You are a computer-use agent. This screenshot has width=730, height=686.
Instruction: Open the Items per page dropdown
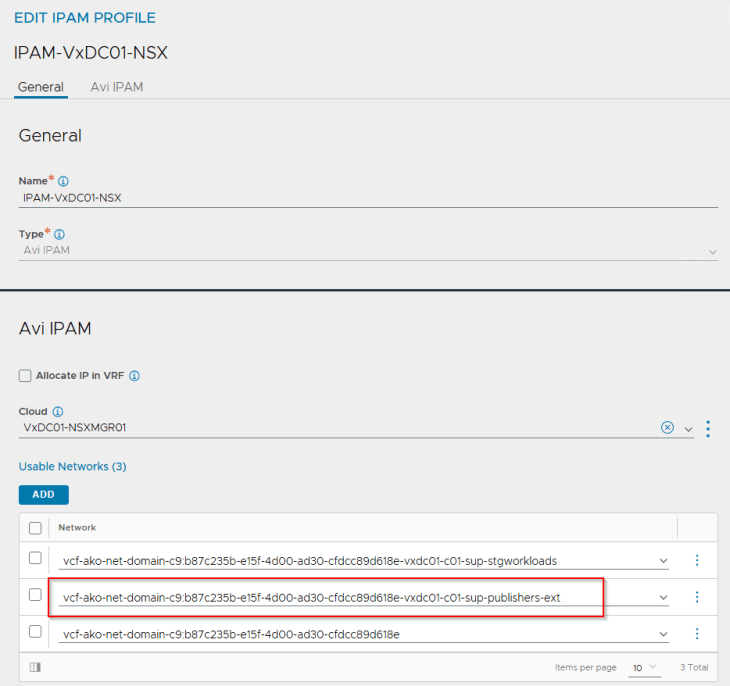click(x=641, y=667)
